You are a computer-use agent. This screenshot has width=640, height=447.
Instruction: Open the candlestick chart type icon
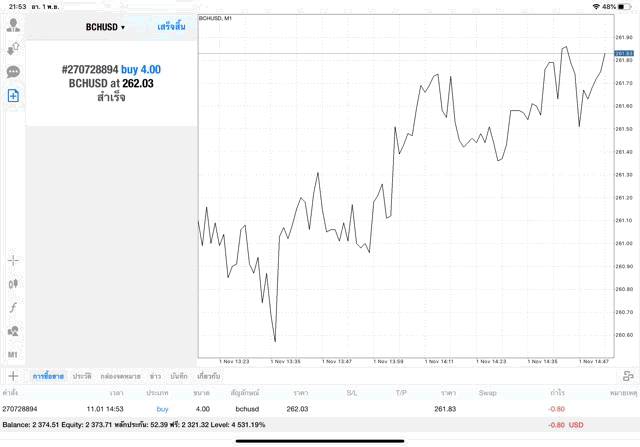[13, 284]
